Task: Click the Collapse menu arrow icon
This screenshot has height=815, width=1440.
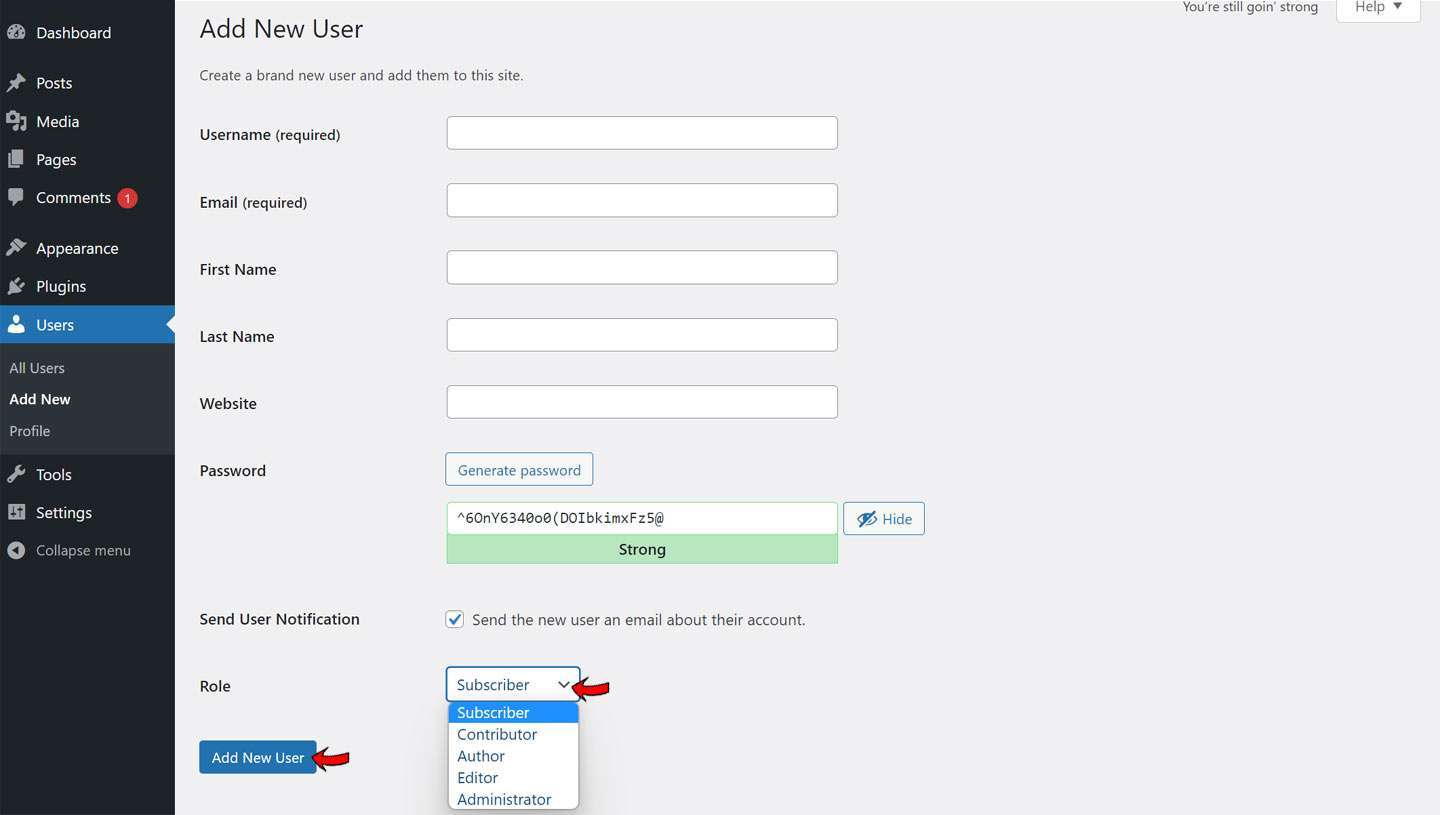Action: [x=16, y=550]
